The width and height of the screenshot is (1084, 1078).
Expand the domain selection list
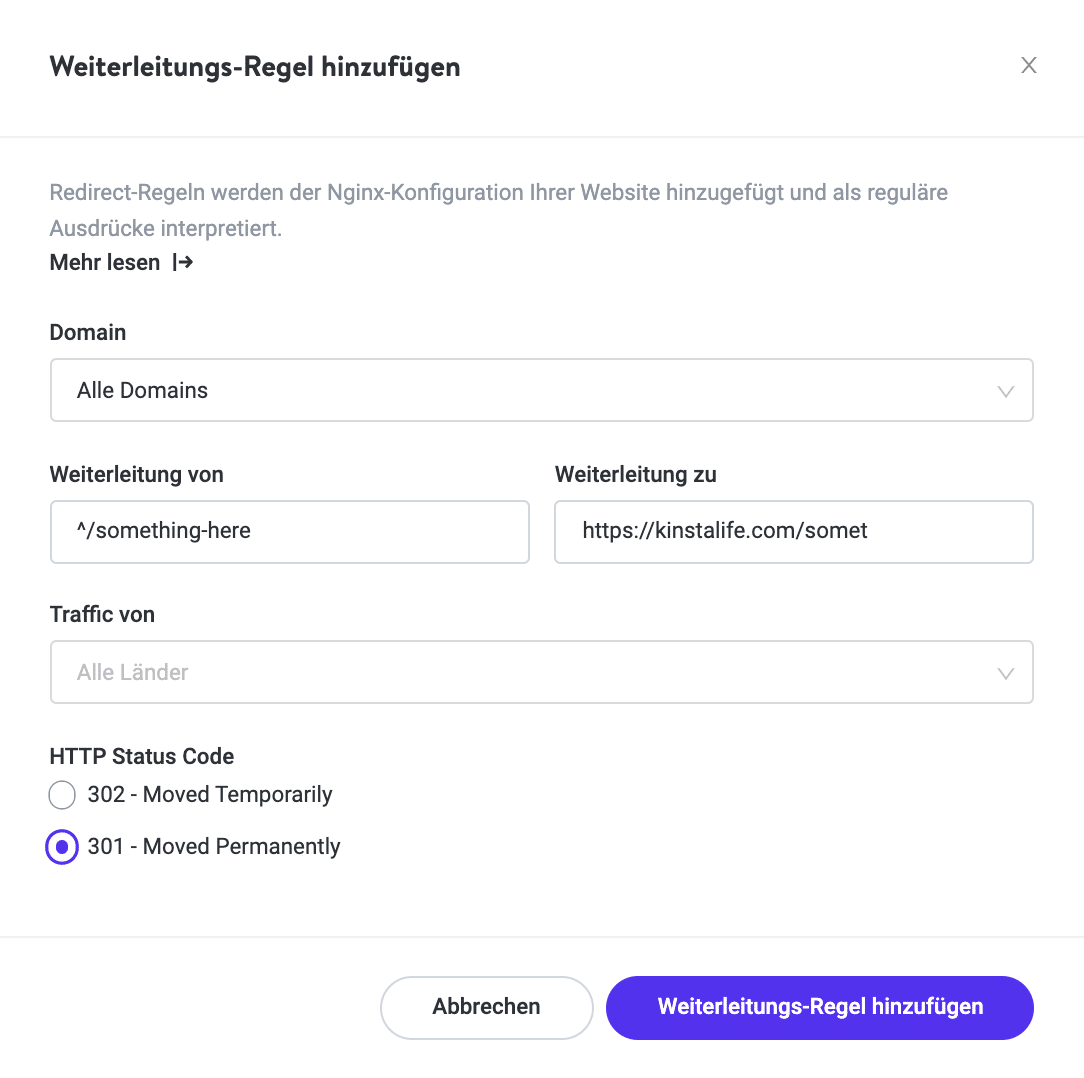[542, 390]
